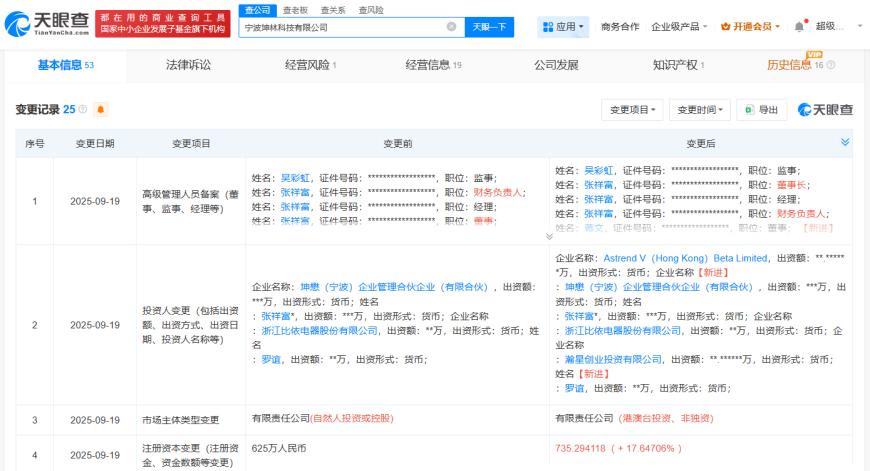The width and height of the screenshot is (870, 471).
Task: Clear the search field with the X icon
Action: coord(452,27)
